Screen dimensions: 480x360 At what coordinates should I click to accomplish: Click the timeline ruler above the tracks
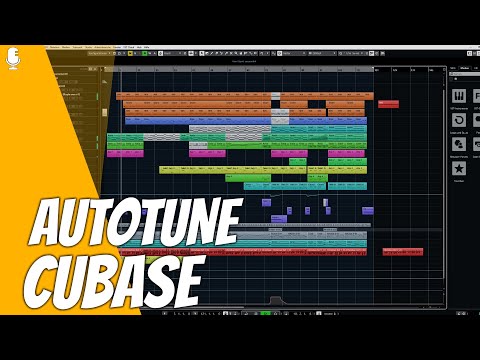[274, 70]
